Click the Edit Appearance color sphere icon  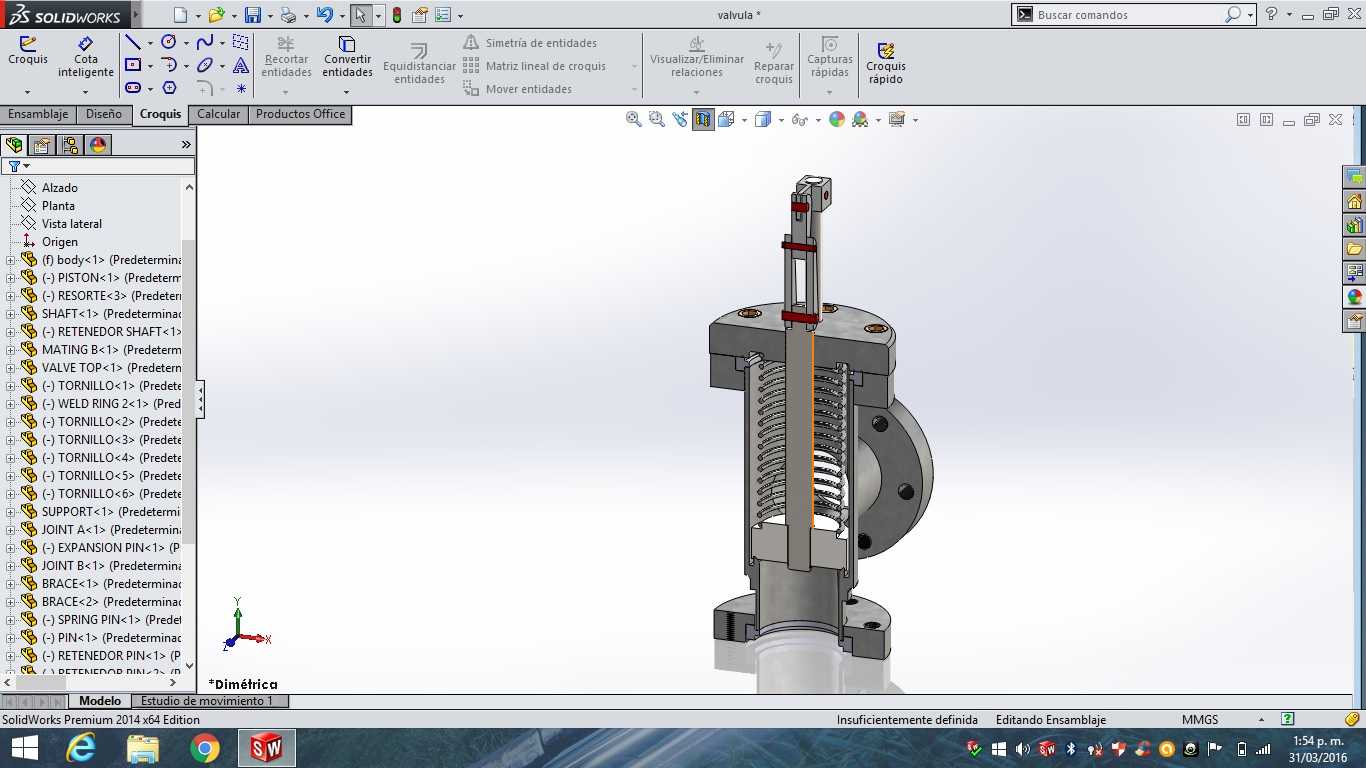pyautogui.click(x=836, y=119)
